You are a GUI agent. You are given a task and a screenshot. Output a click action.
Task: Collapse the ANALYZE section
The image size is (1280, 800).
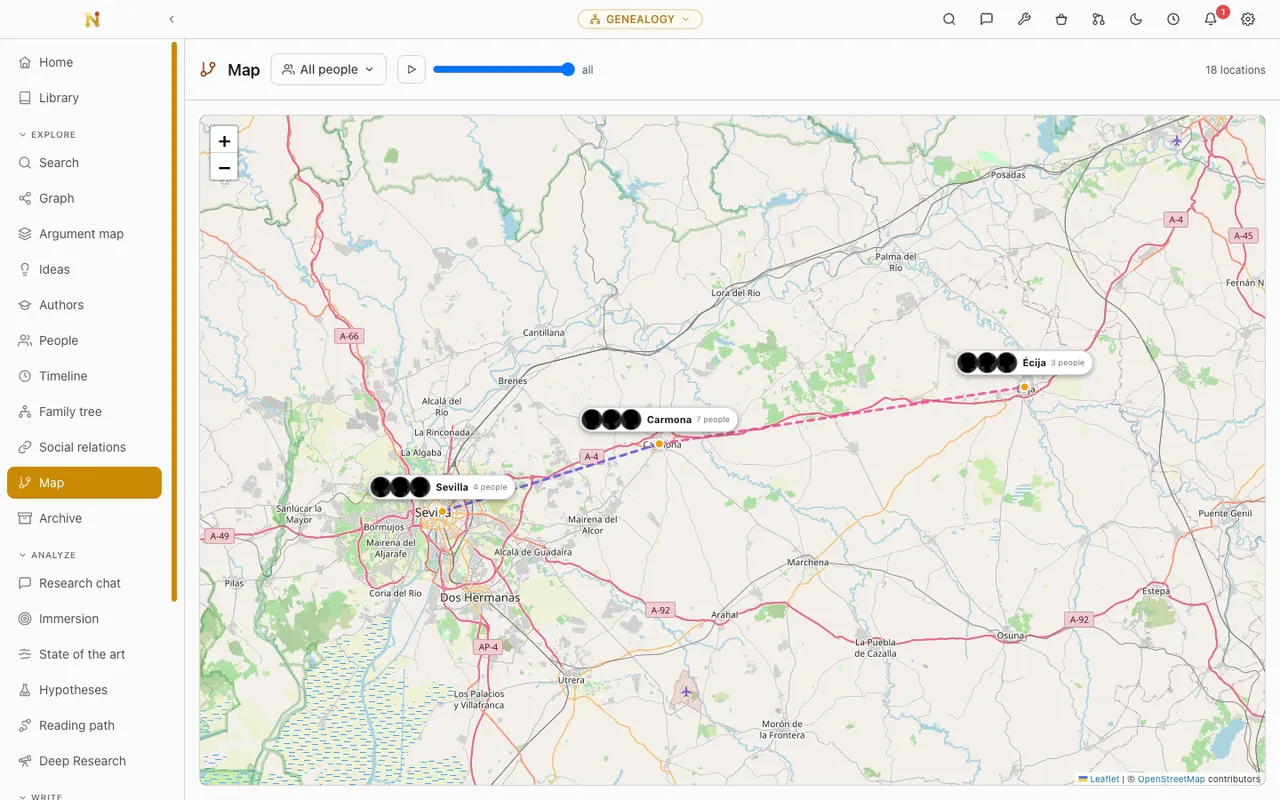47,555
